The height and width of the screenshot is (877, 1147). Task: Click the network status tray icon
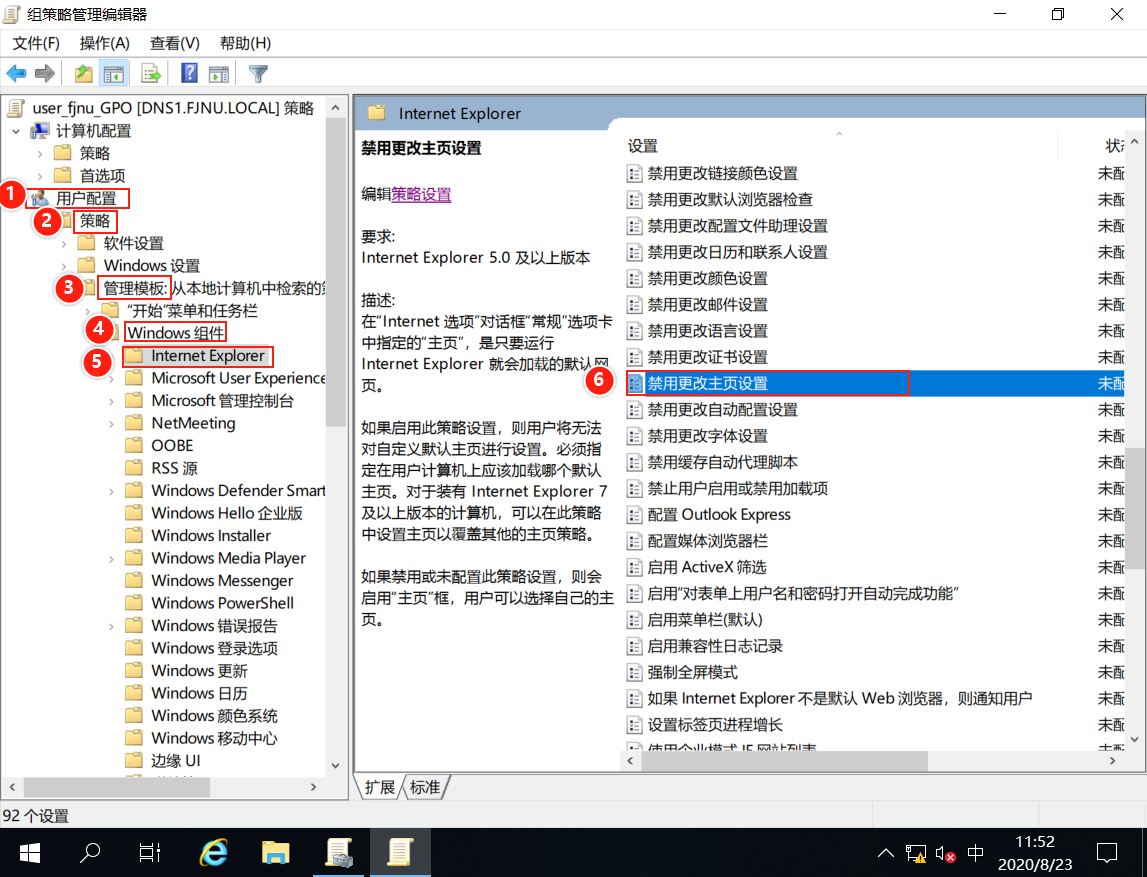point(915,853)
